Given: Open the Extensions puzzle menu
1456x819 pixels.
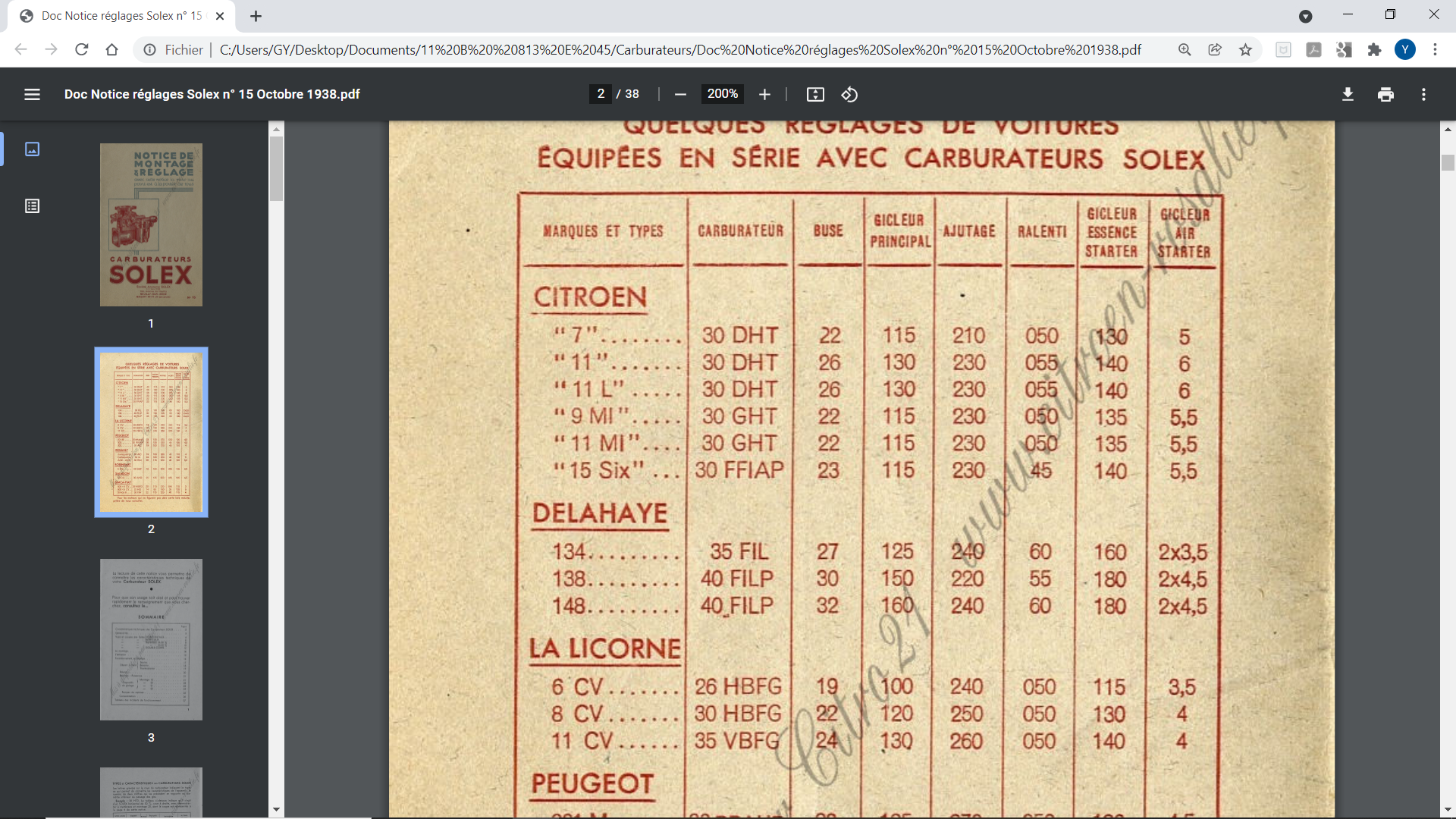Looking at the screenshot, I should coord(1374,49).
